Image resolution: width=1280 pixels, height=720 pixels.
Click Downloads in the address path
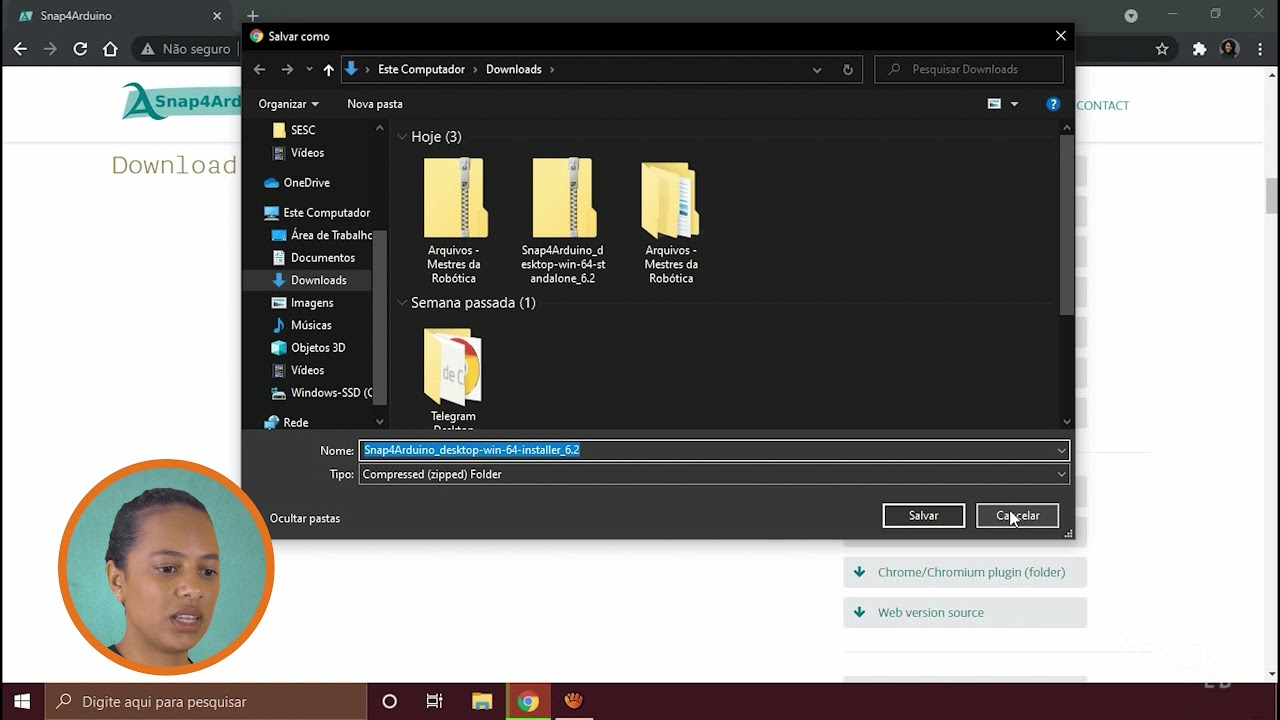coord(514,70)
